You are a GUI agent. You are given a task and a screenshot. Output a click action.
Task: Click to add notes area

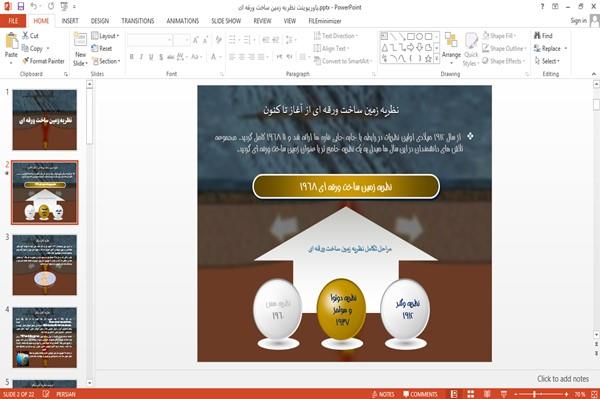click(x=562, y=379)
